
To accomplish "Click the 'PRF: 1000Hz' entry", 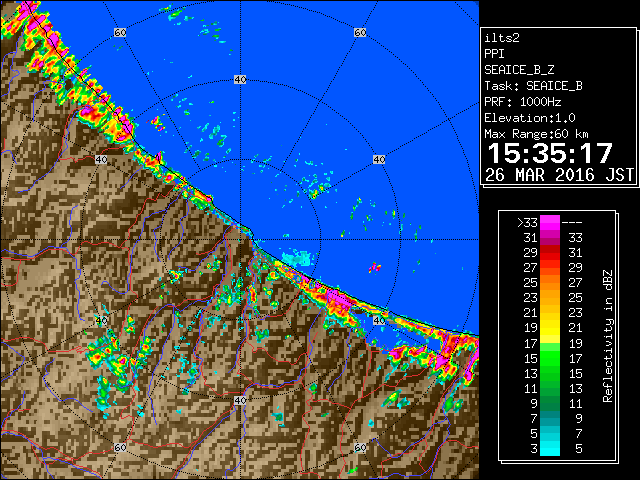I will click(x=522, y=102).
